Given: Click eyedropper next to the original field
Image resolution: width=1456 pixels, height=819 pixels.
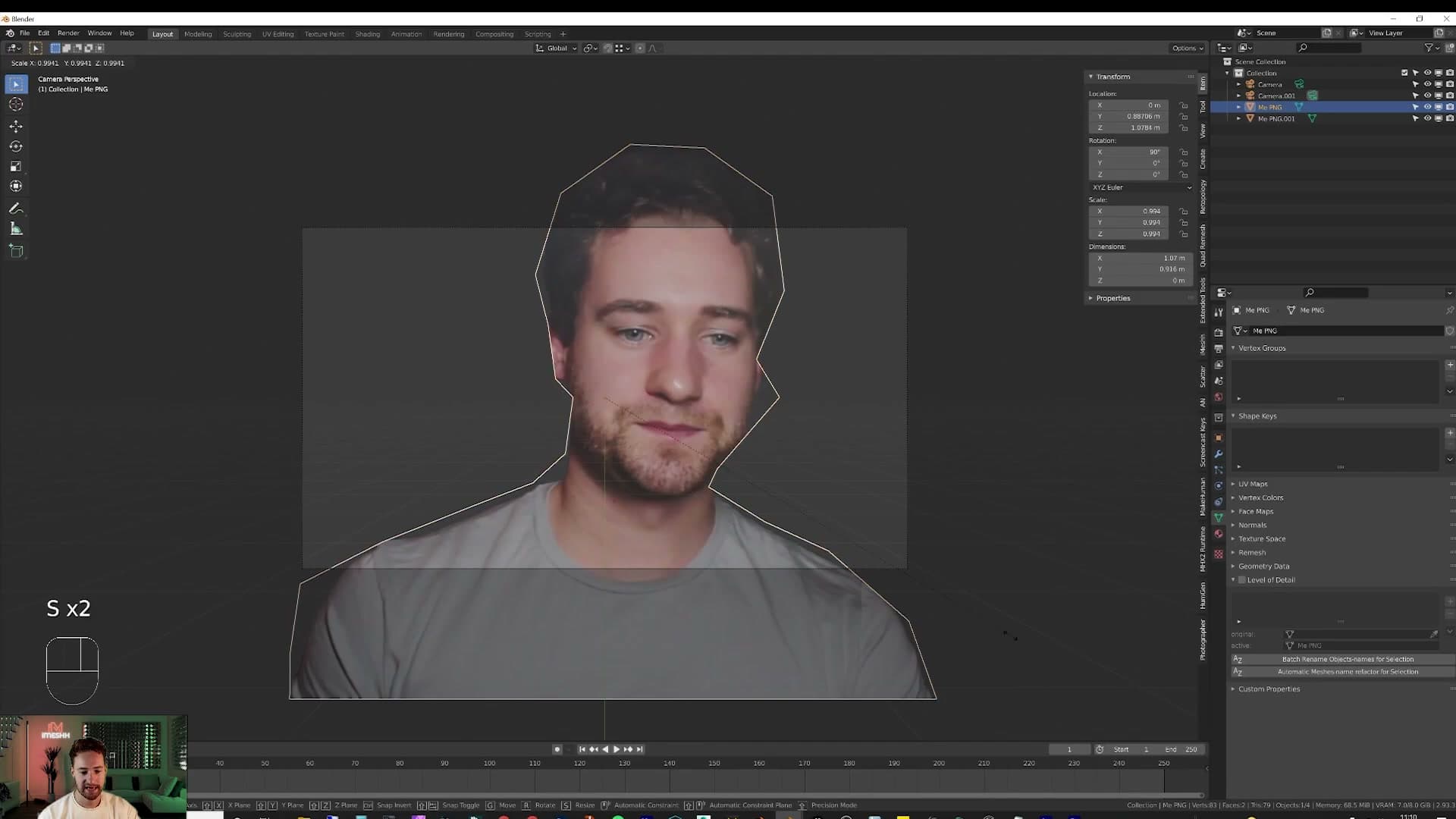Looking at the screenshot, I should pyautogui.click(x=1433, y=634).
